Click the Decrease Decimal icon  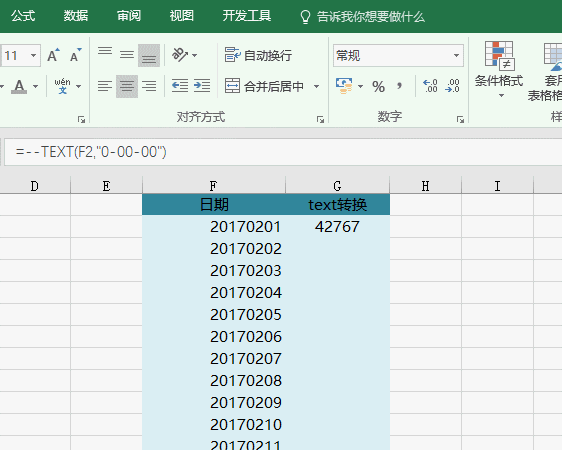[452, 86]
